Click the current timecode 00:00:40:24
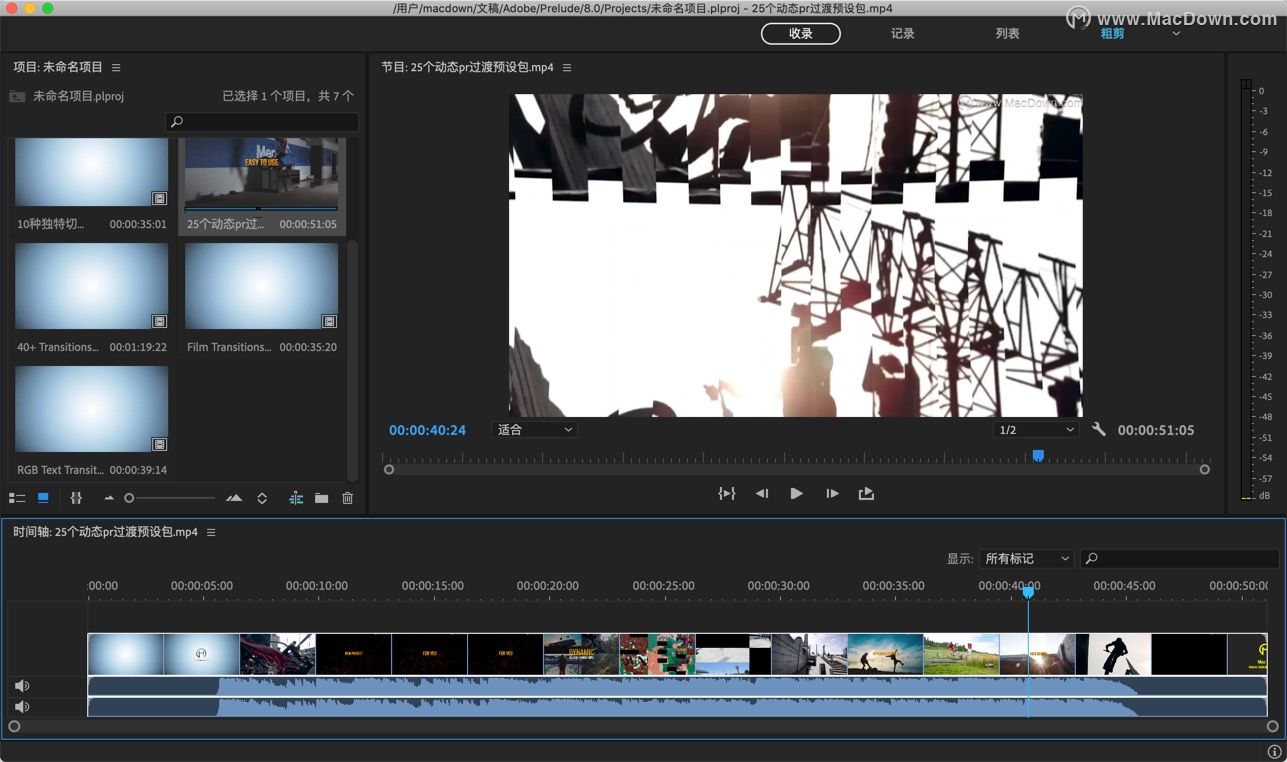 [427, 430]
